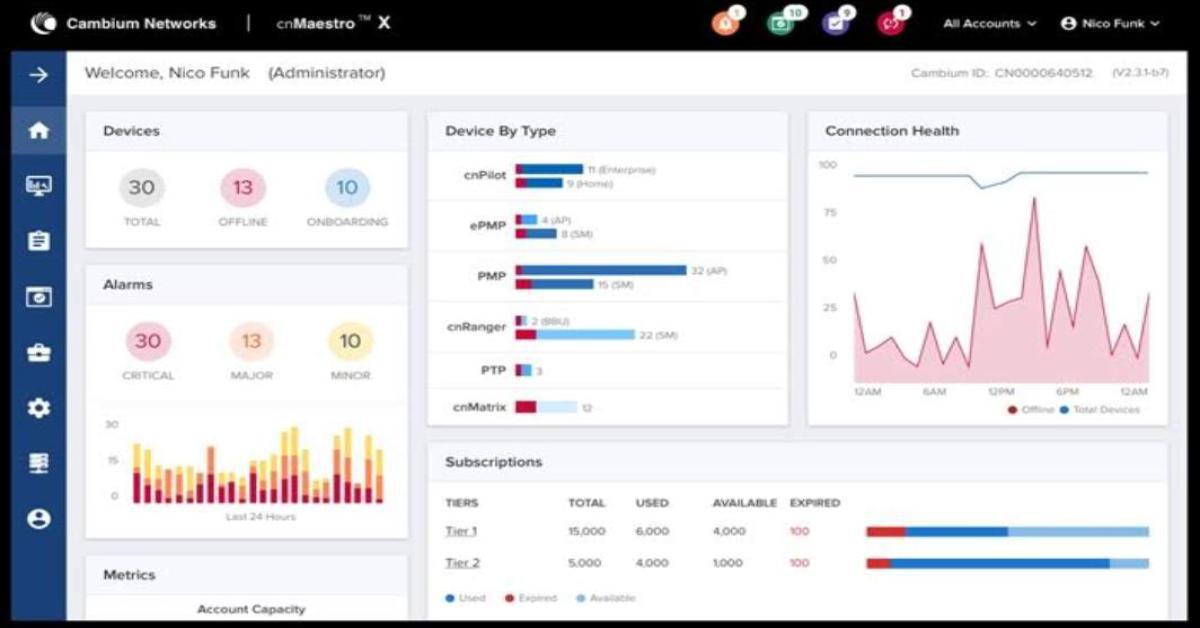Open the Nico Funk user menu

click(1109, 23)
